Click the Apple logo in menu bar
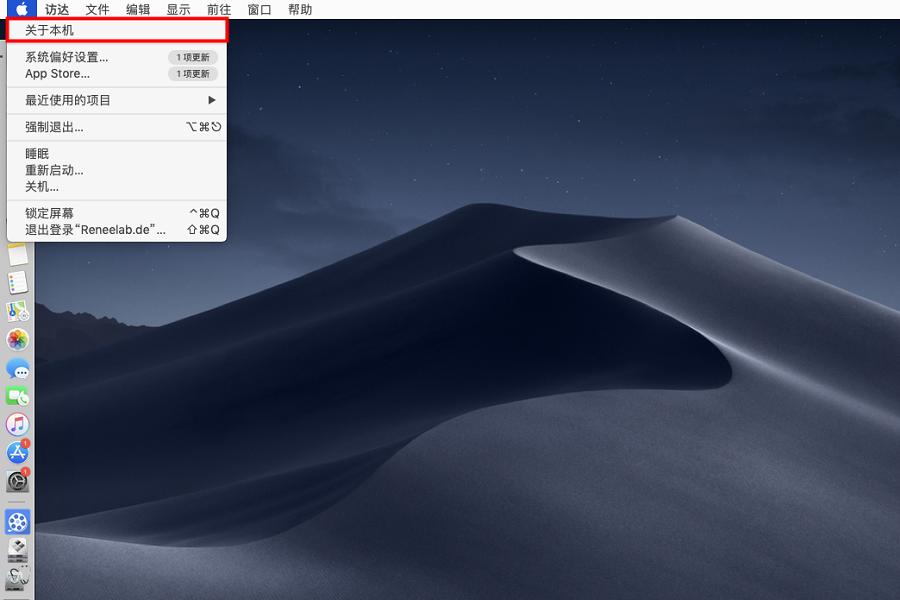This screenshot has height=600, width=900. point(21,9)
